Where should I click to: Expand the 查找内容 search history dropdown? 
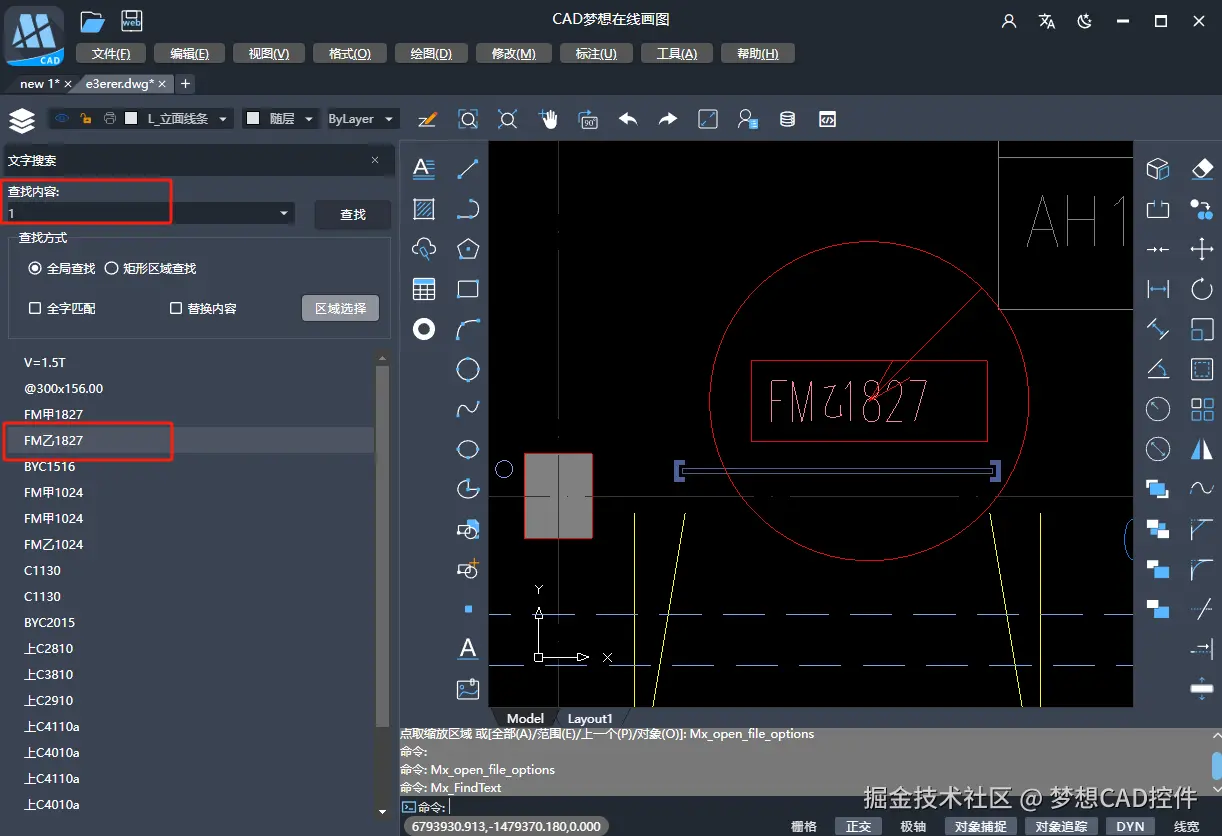point(284,213)
